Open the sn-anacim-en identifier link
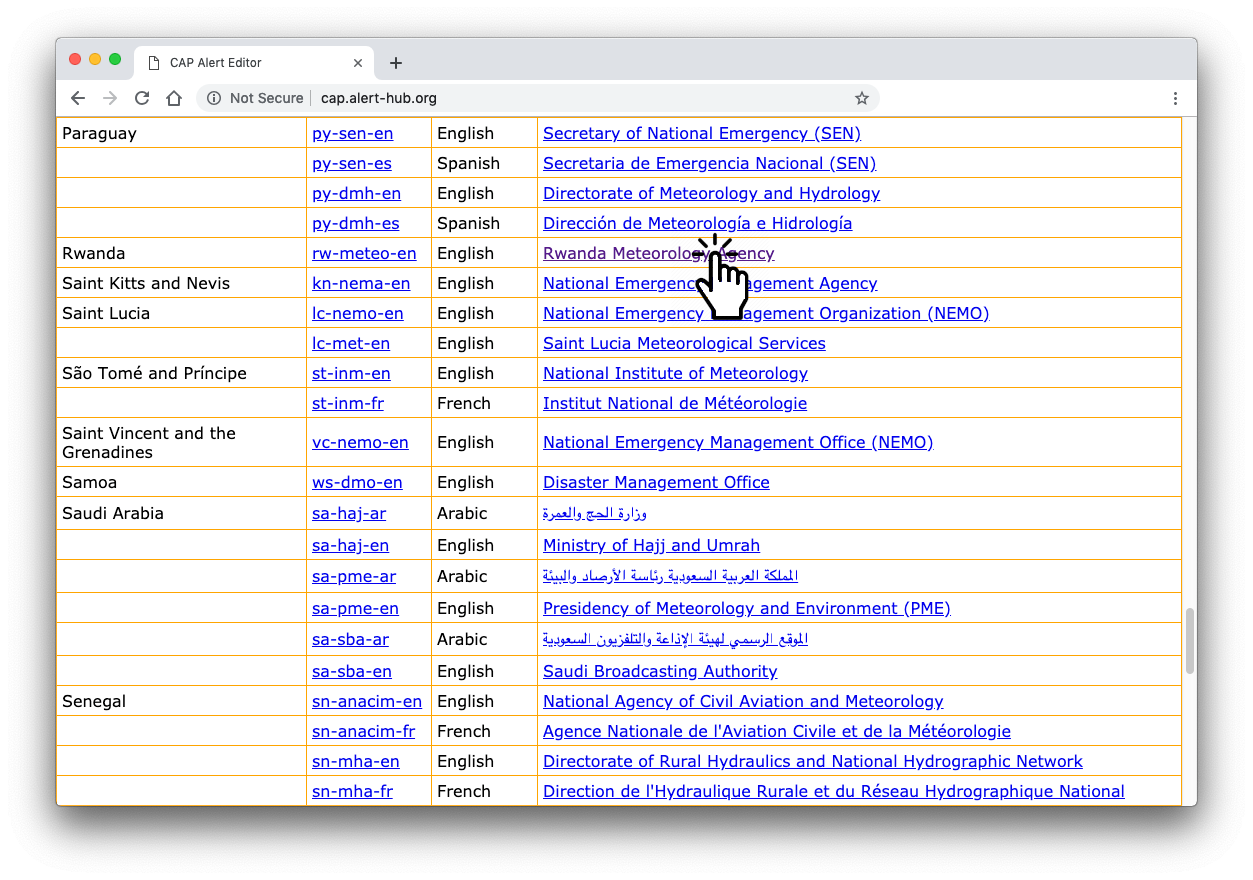The width and height of the screenshot is (1253, 880). coord(367,701)
